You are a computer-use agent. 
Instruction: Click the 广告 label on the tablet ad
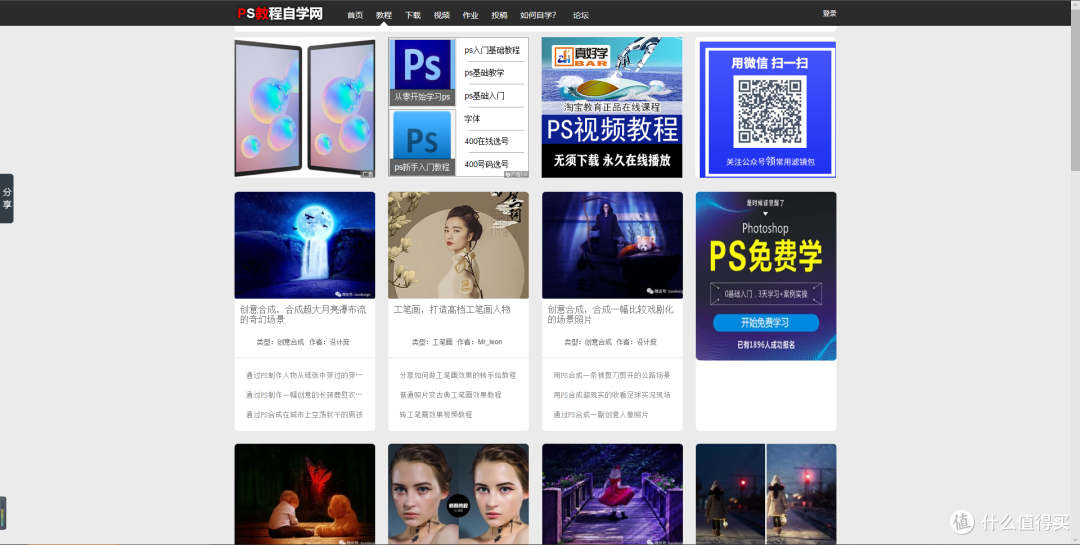(368, 174)
